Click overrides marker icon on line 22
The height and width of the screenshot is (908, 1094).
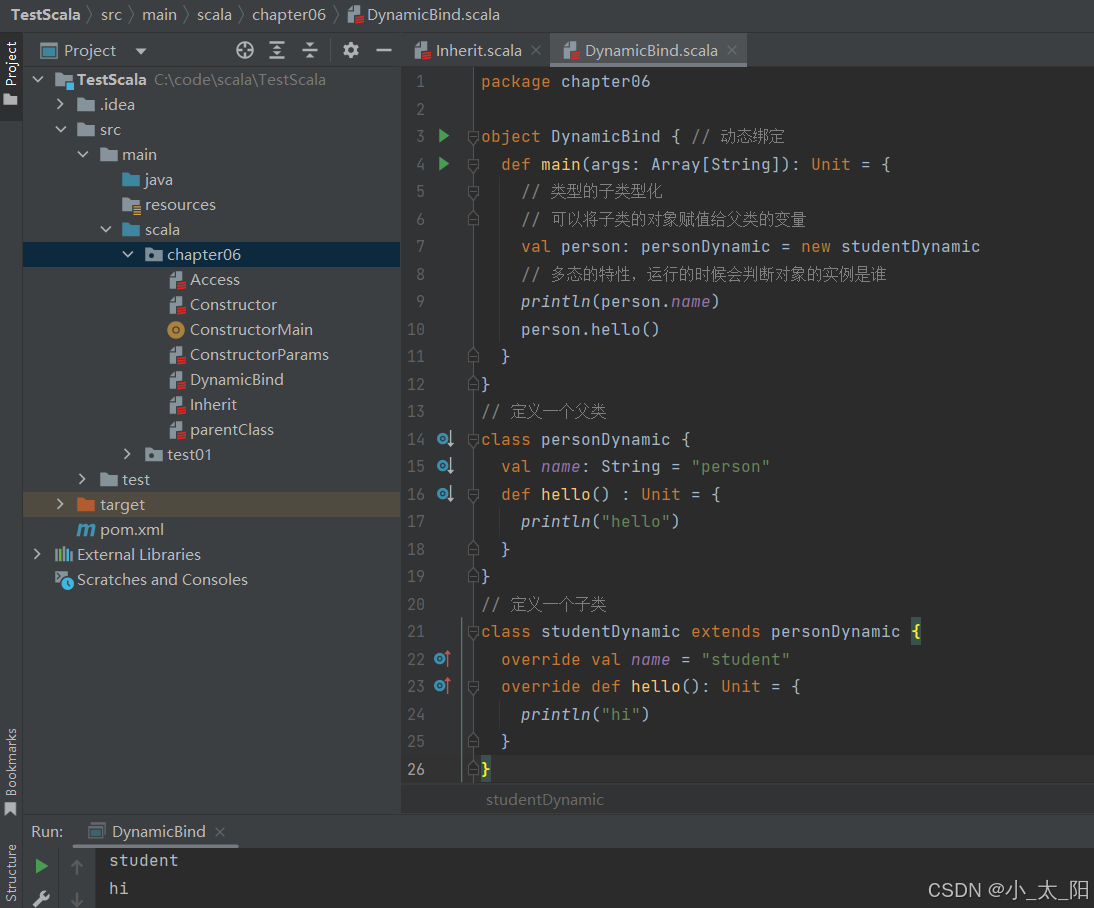coord(442,659)
